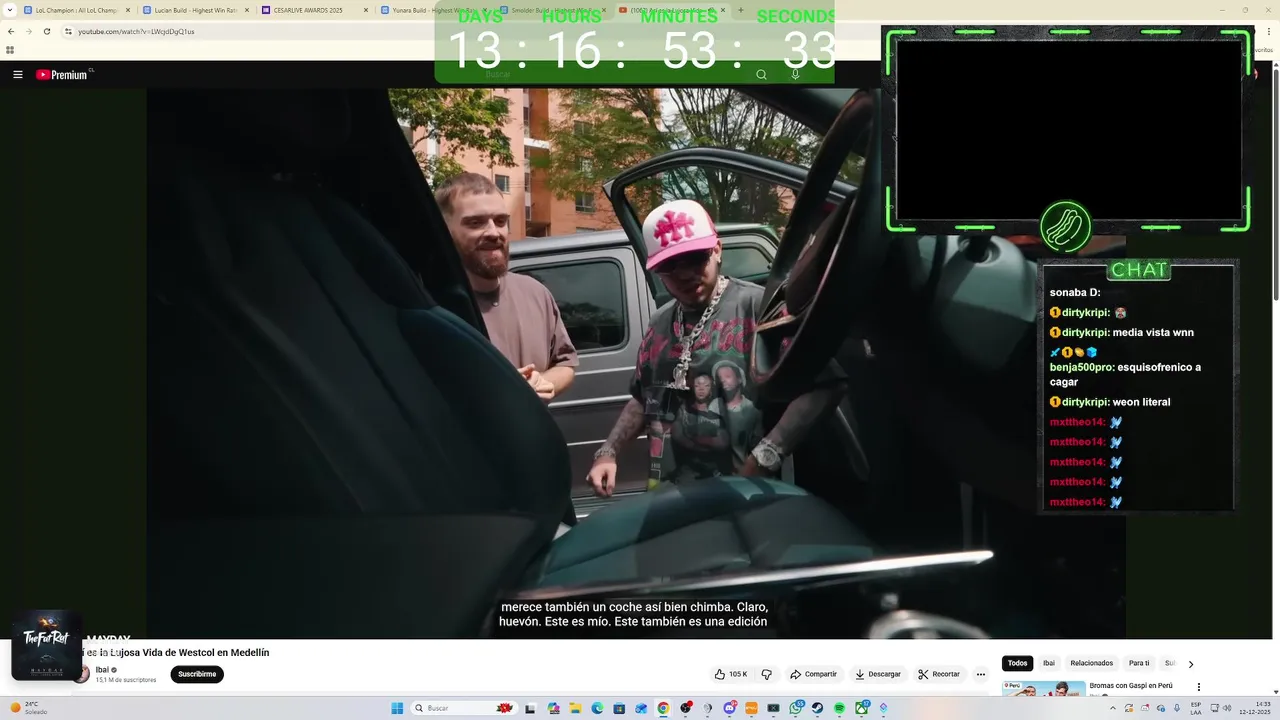The width and height of the screenshot is (1280, 720).
Task: Open Task View from taskbar
Action: tap(530, 708)
